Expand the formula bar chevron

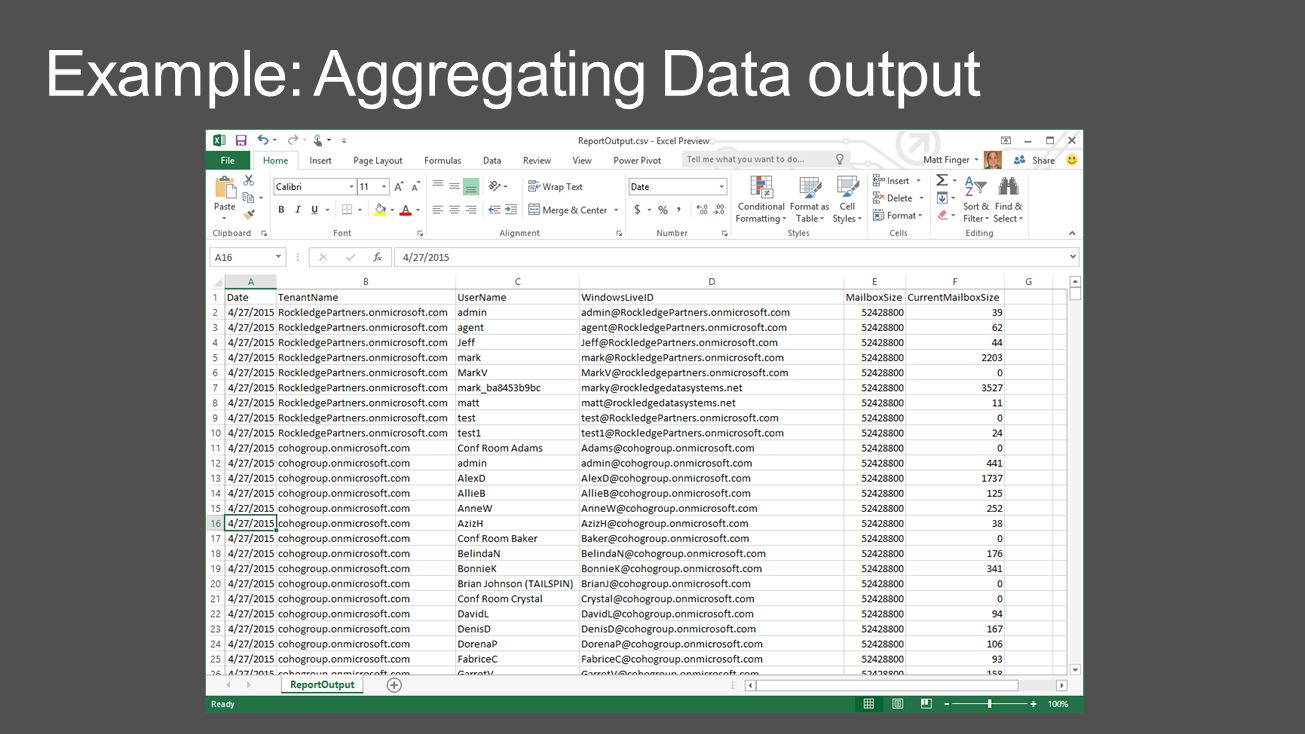(1073, 257)
